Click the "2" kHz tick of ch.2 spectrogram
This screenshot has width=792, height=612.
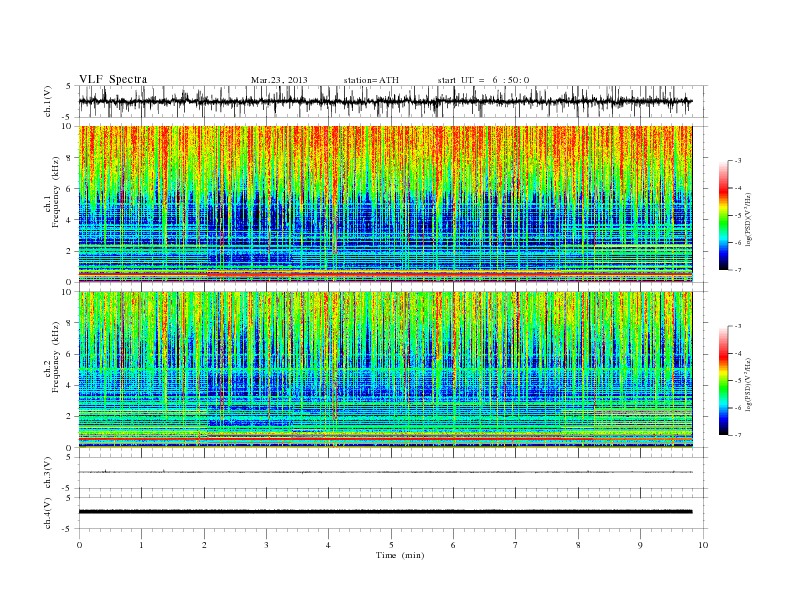click(70, 417)
